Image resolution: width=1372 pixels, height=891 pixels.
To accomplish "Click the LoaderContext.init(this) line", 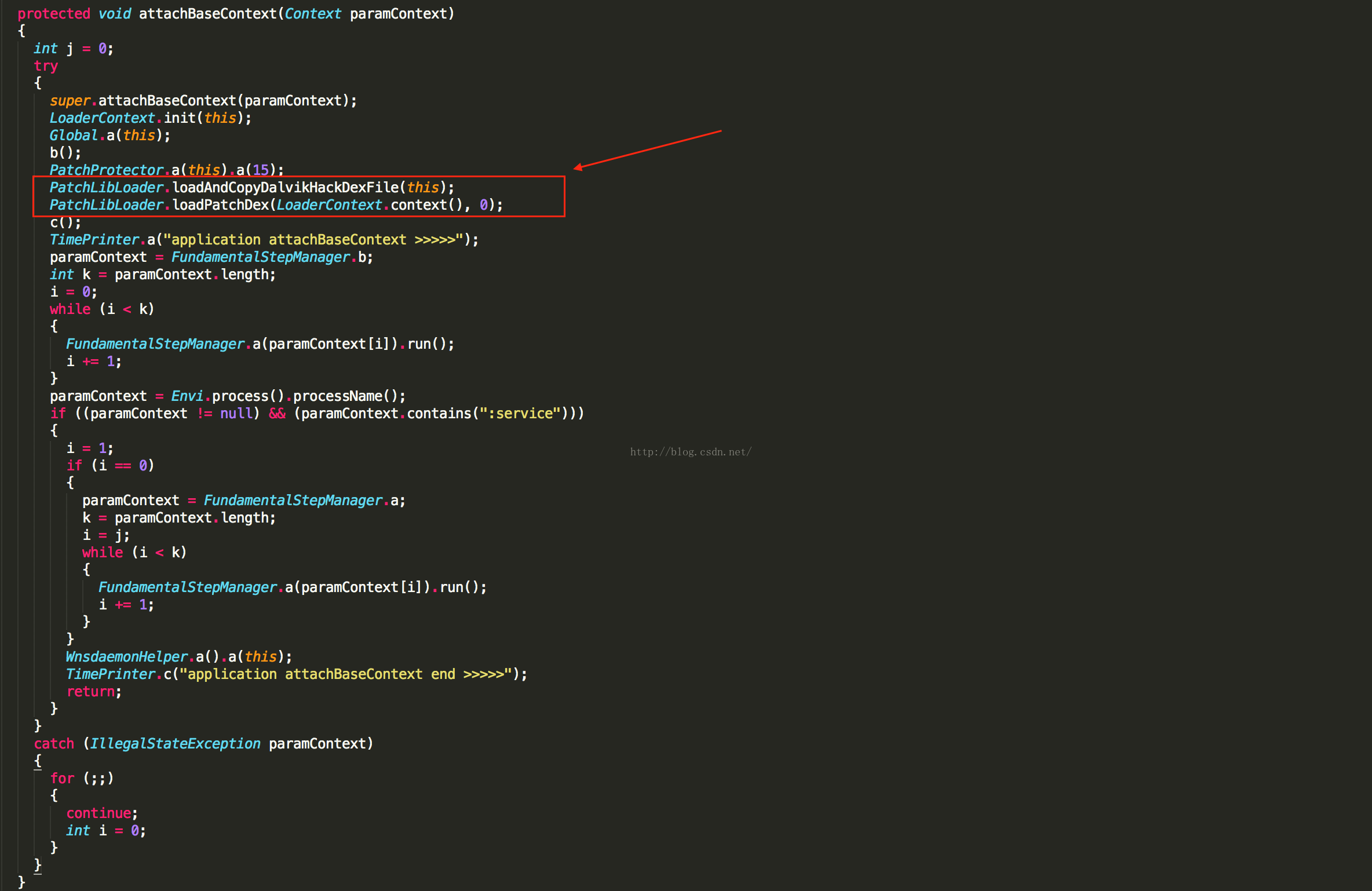I will click(x=150, y=118).
